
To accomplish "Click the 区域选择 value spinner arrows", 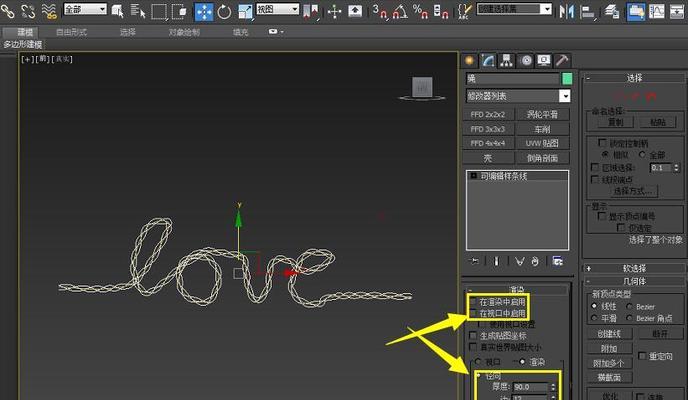I will click(676, 168).
